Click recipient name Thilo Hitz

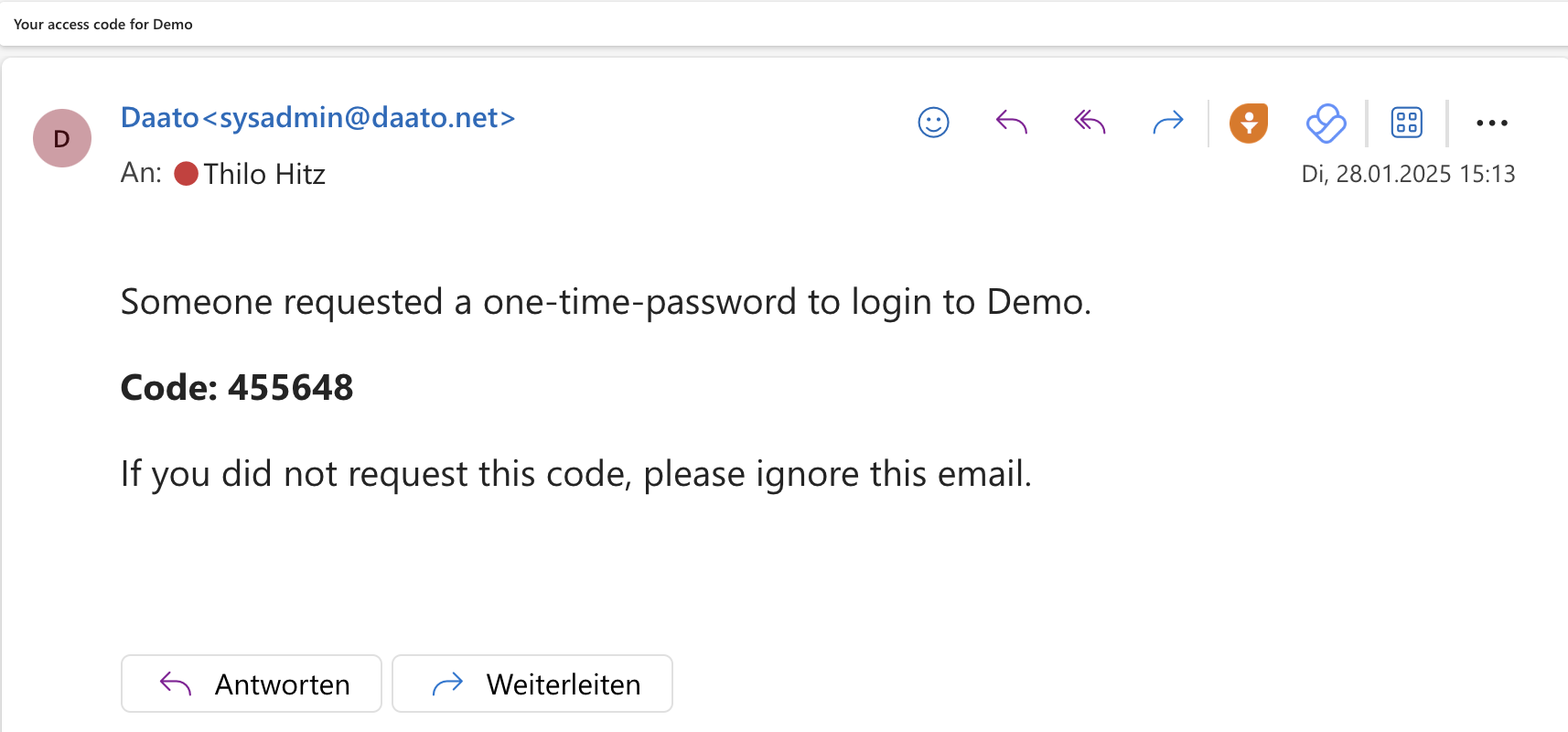pos(264,174)
